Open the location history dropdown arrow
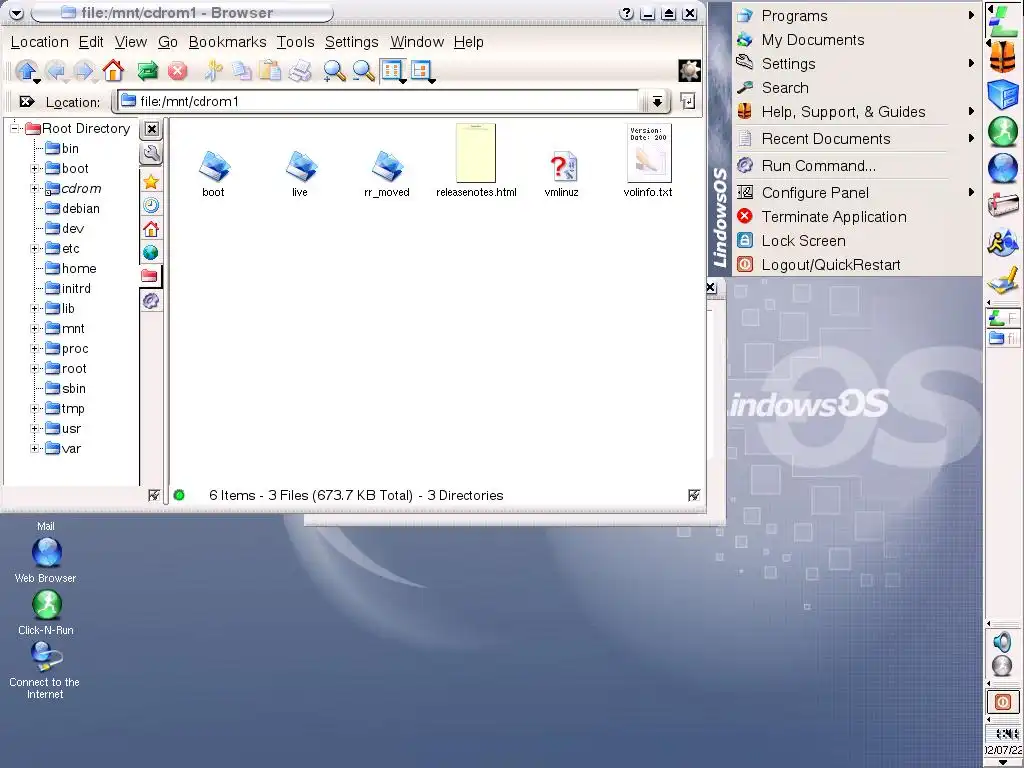 (657, 101)
